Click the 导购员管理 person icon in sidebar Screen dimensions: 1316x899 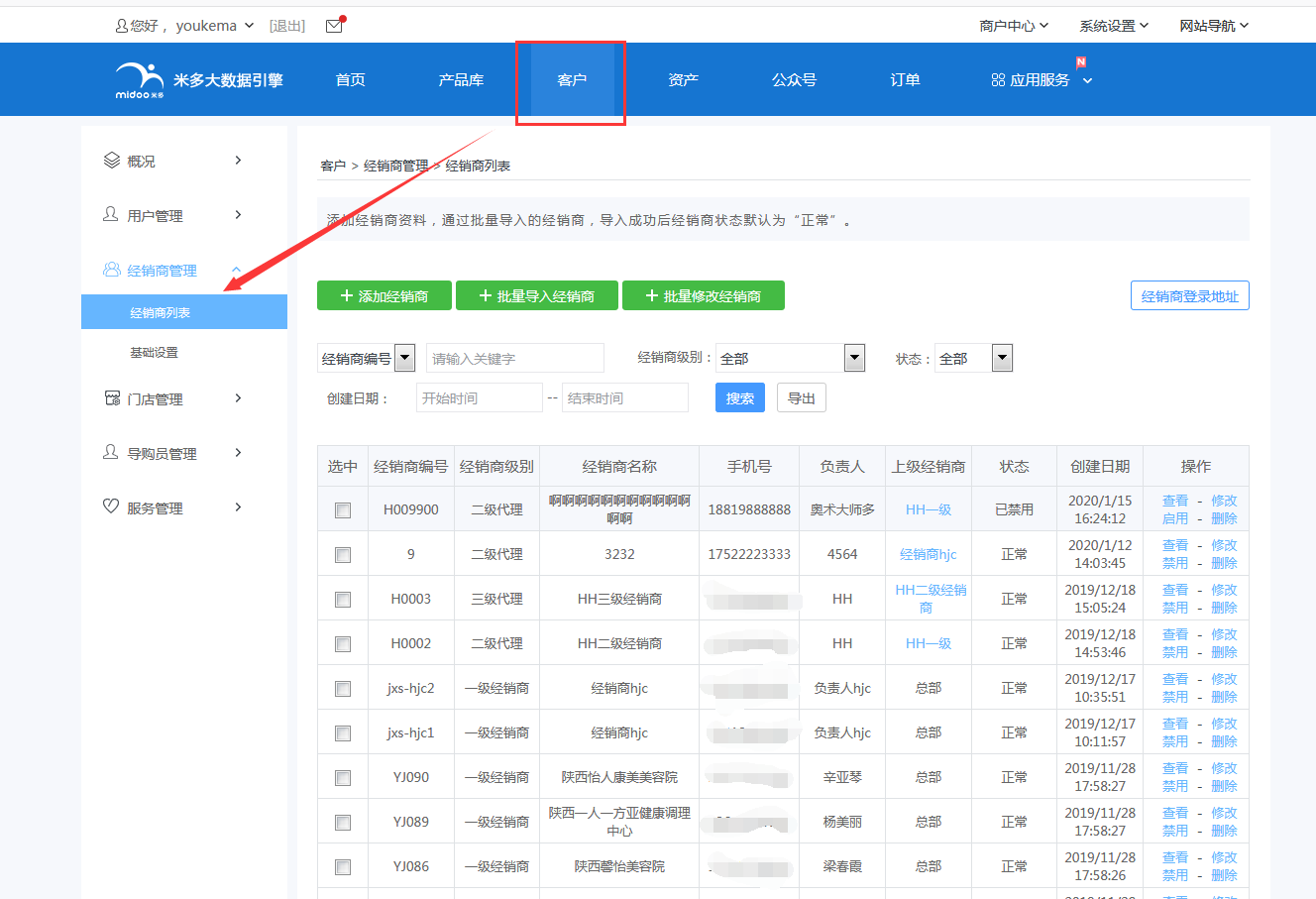[111, 452]
